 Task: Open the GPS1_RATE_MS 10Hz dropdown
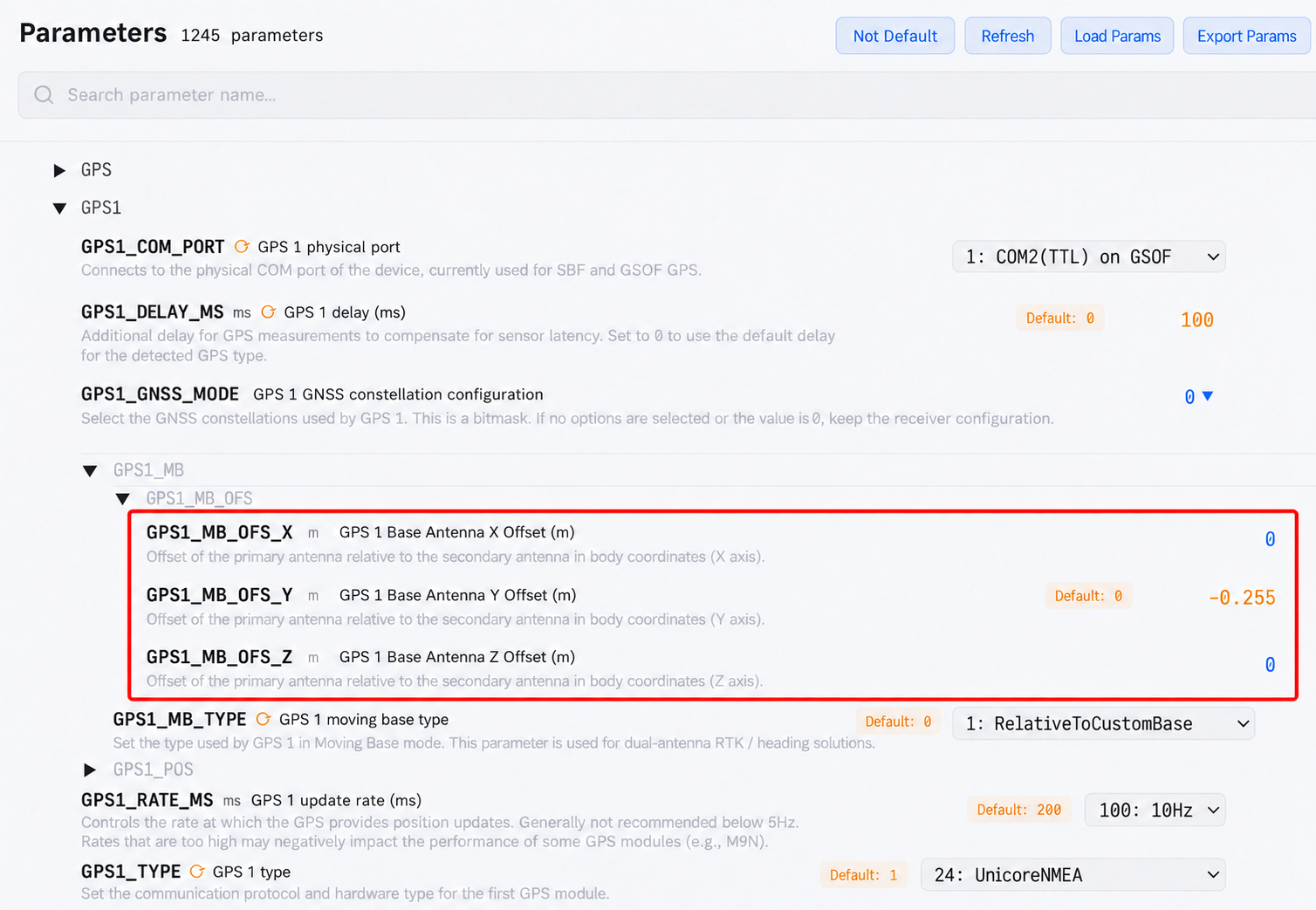point(1155,810)
